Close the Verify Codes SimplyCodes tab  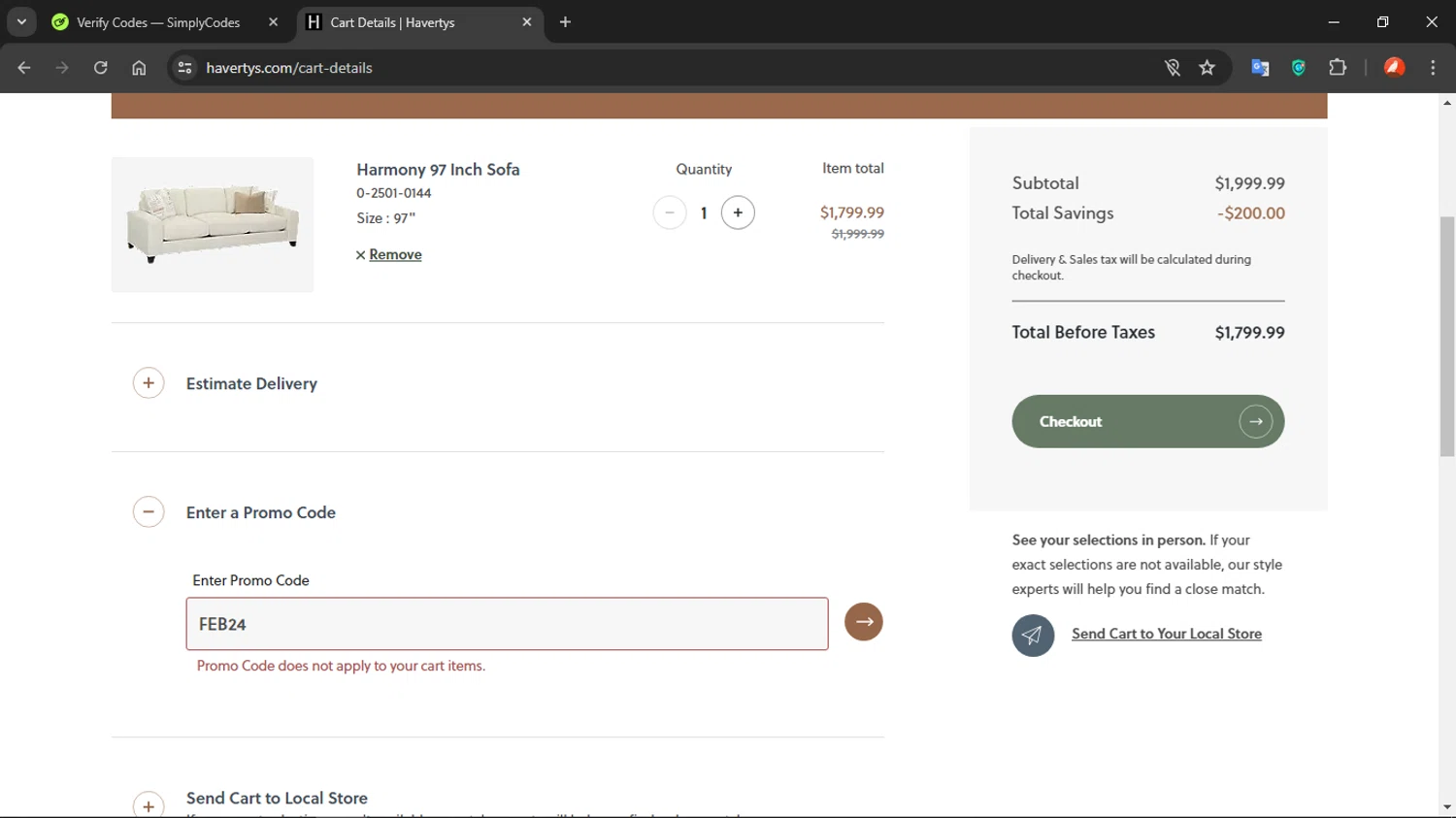(273, 21)
